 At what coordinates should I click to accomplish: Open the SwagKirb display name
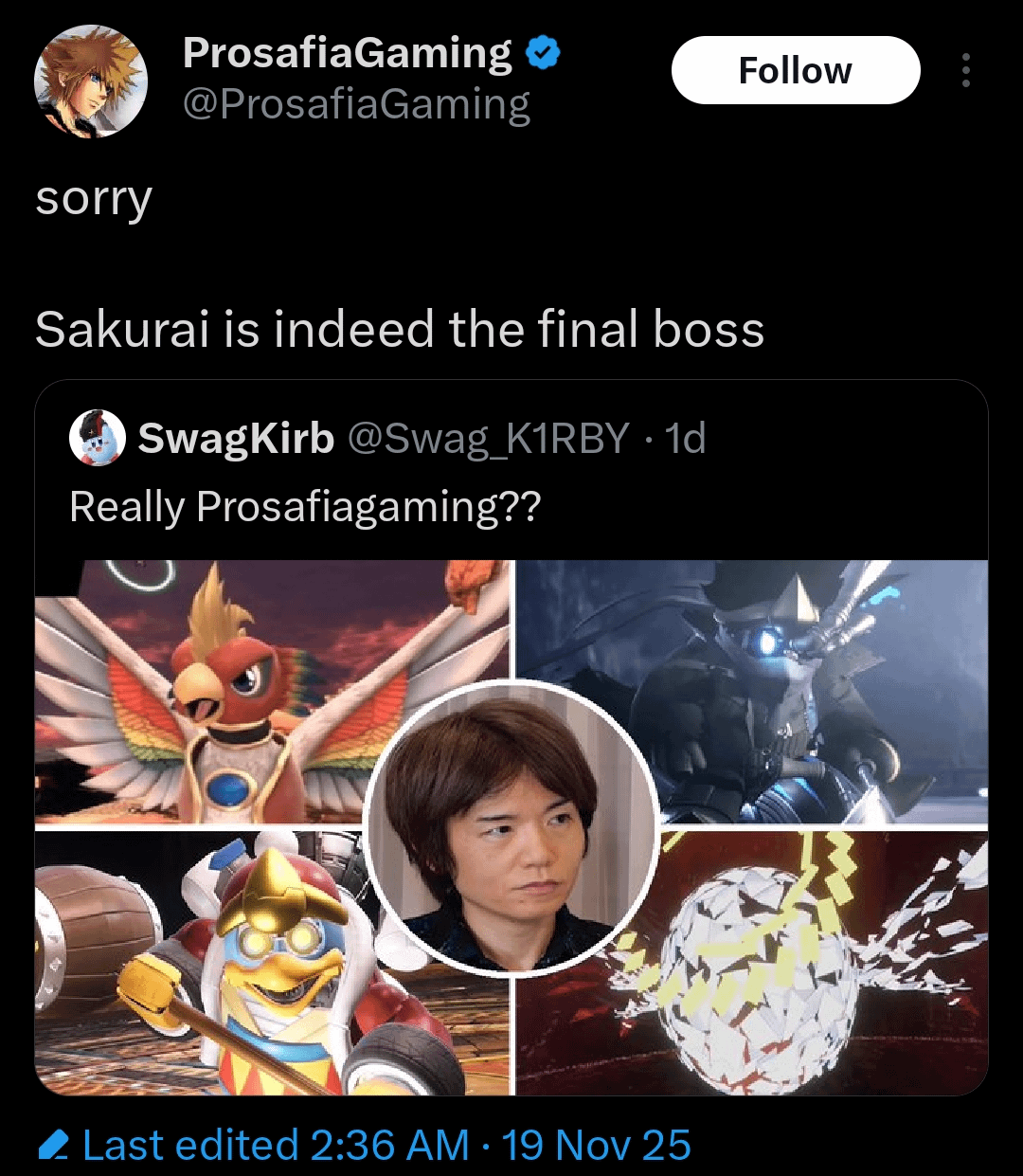pos(236,438)
